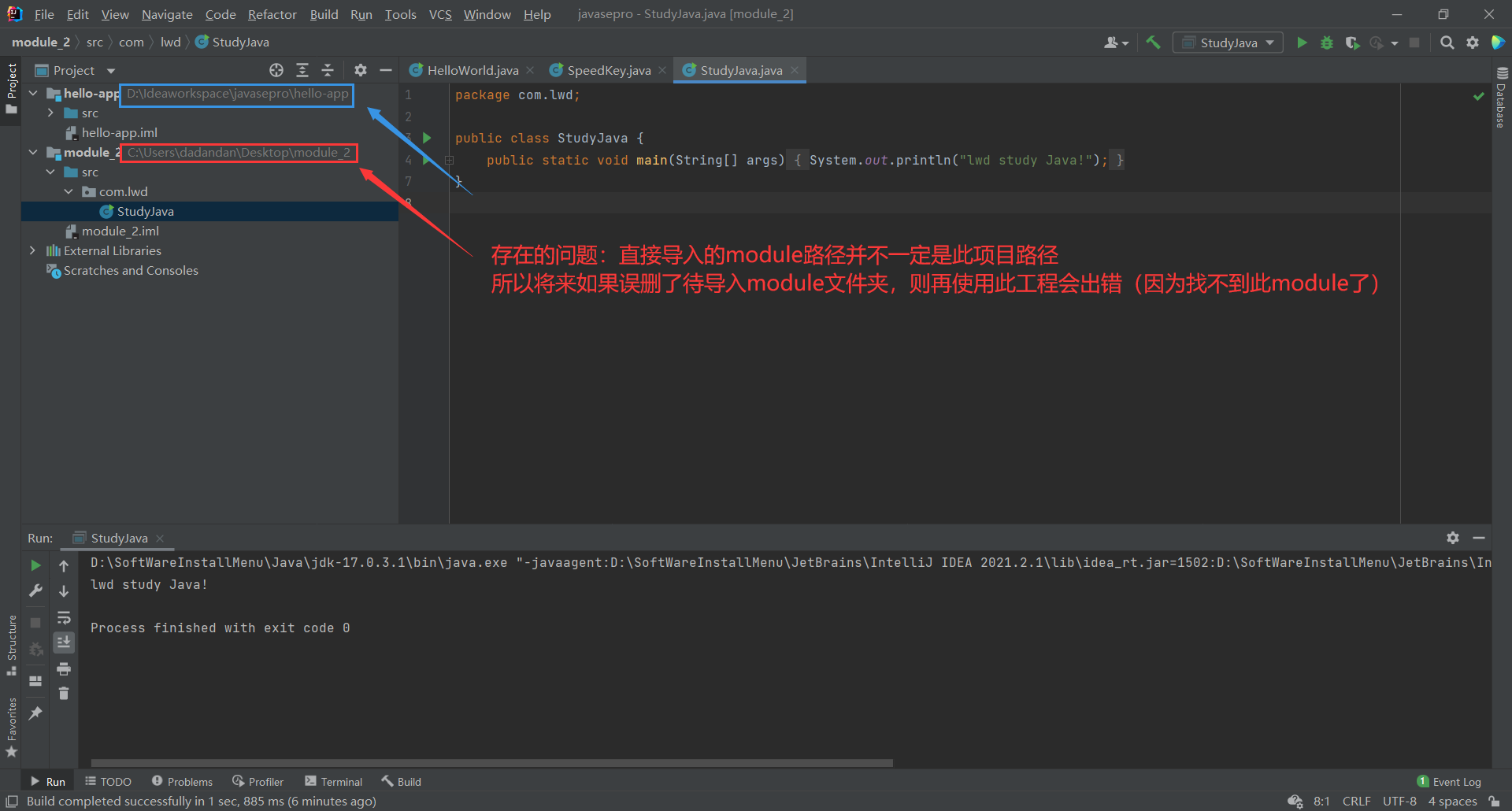
Task: Expand all in the Project panel
Action: [x=302, y=70]
